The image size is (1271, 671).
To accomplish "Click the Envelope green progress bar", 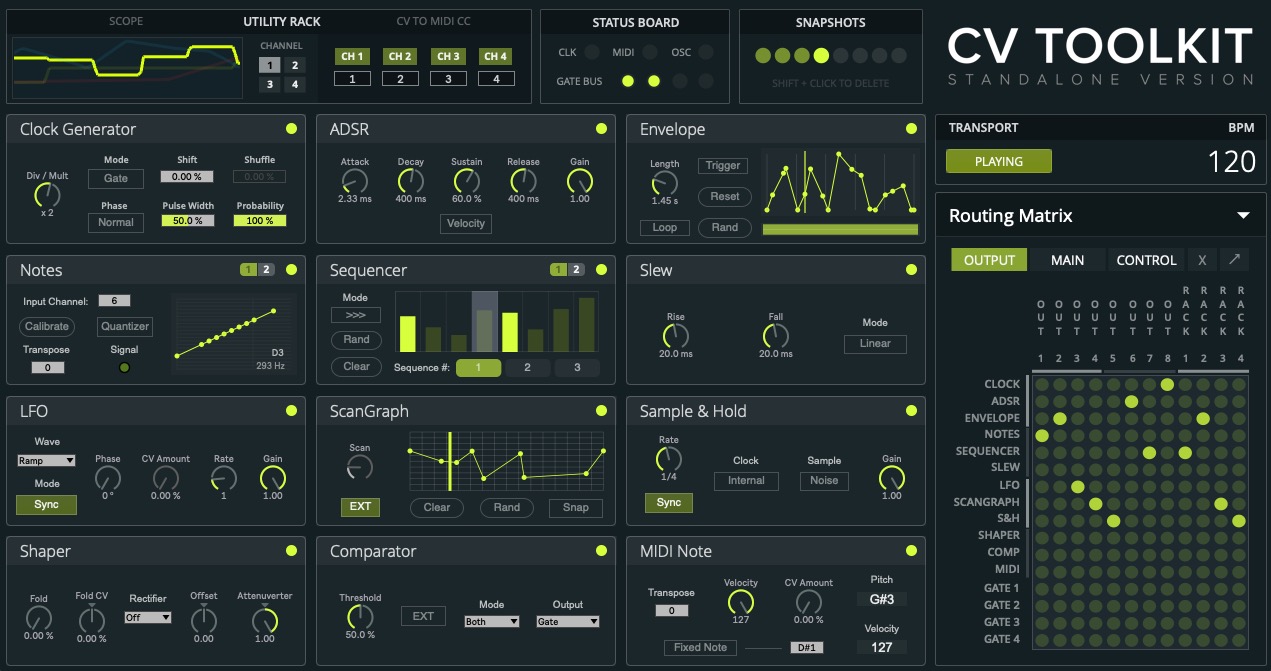I will click(x=840, y=229).
